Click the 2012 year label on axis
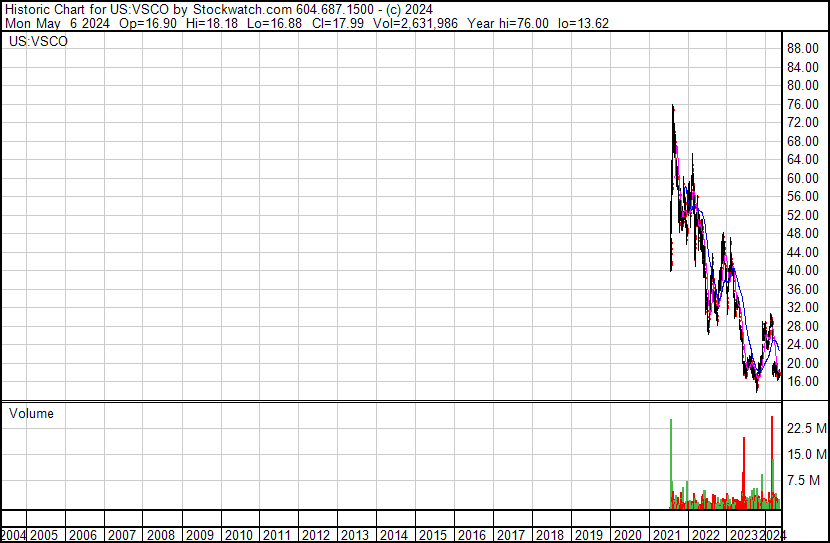The height and width of the screenshot is (543, 830). [316, 535]
